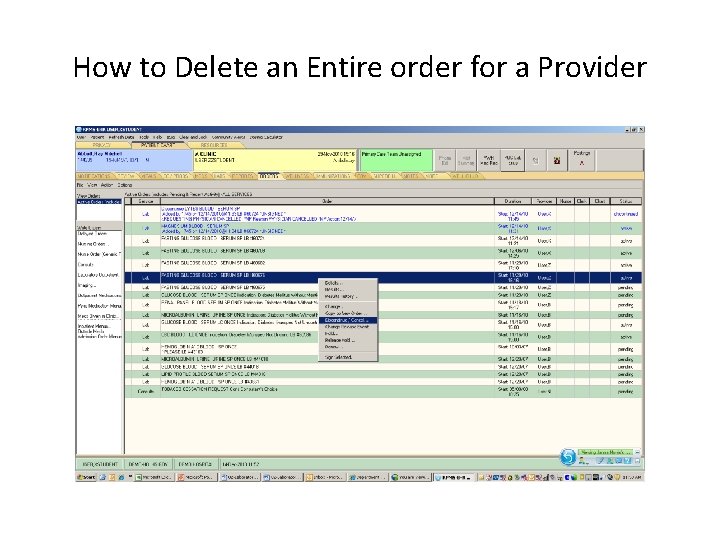This screenshot has width=720, height=540.
Task: Click the Internet Explorer quick-launch icon
Action: tap(121, 478)
